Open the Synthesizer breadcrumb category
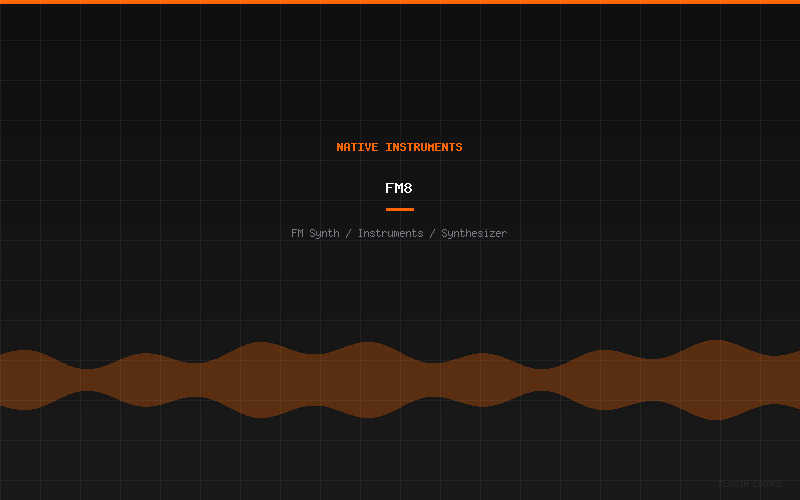Screen dimensions: 800x500 [474, 233]
